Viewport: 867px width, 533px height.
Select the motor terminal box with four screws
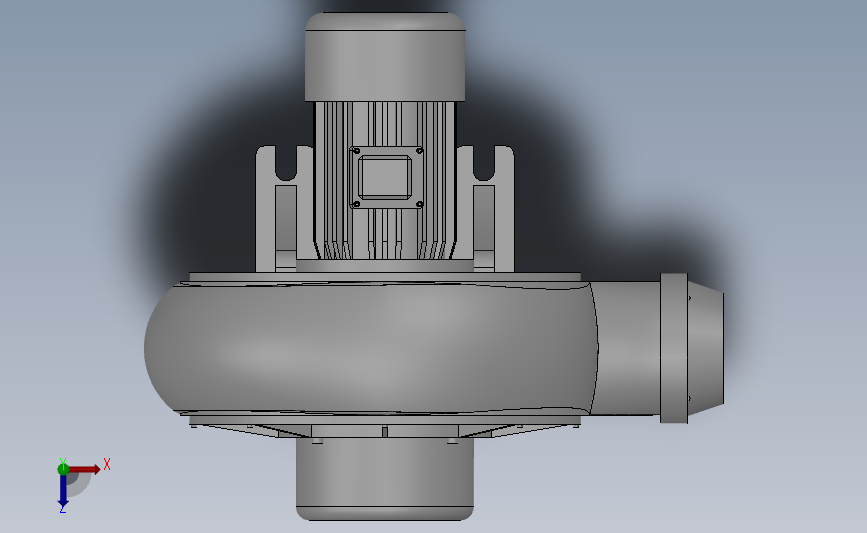(387, 177)
